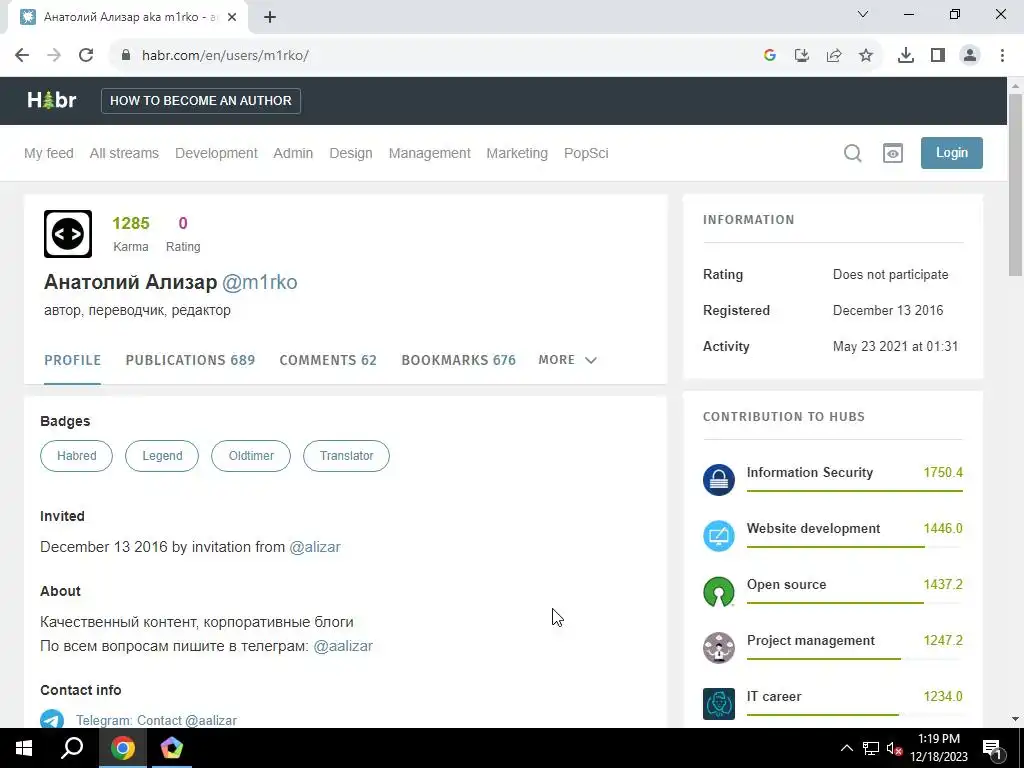Open Website development hub link
Image resolution: width=1024 pixels, height=768 pixels.
[x=813, y=528]
